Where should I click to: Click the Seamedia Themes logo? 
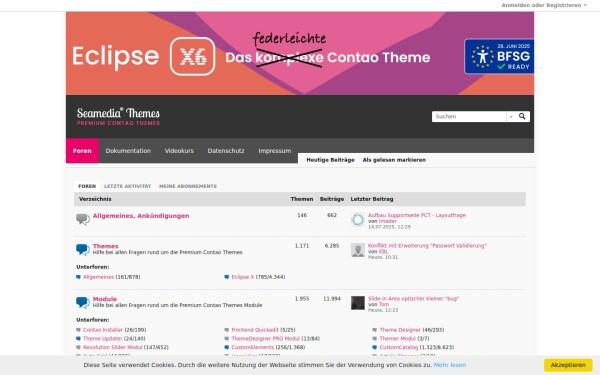point(118,117)
